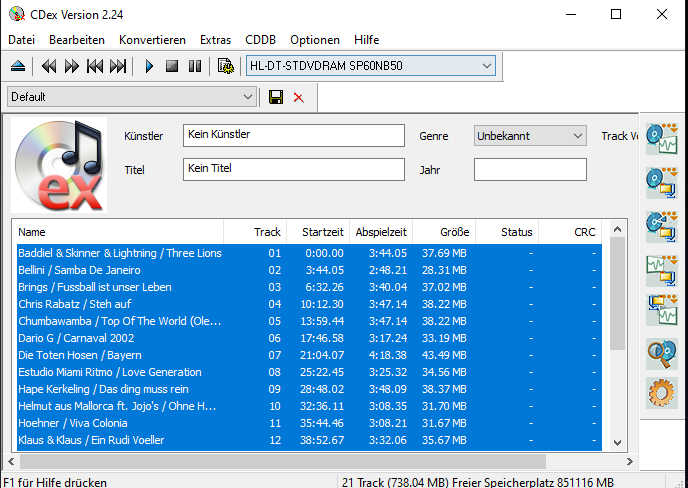Select track Klaus & Klaus / Ein Rudi Voeller
This screenshot has height=488, width=688.
(x=309, y=440)
